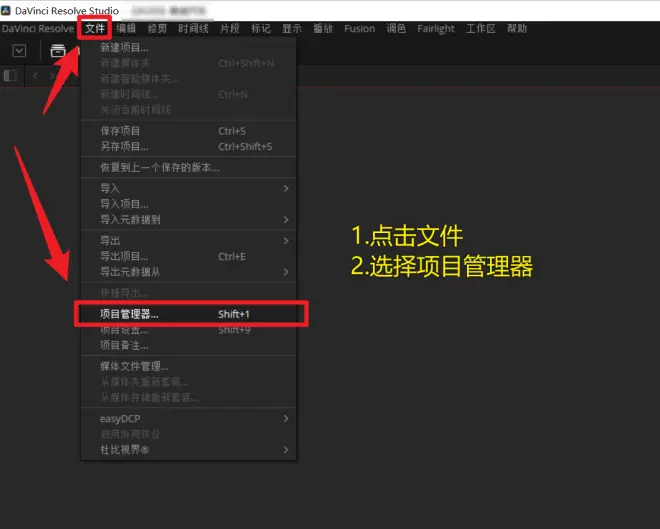Expand the 导入元数据到 submenu
This screenshot has width=660, height=529.
click(188, 220)
